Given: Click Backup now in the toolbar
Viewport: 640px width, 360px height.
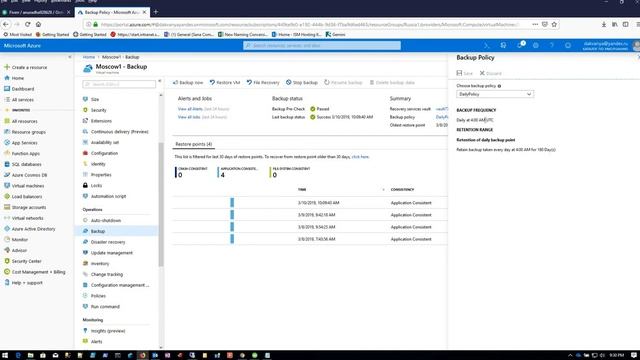Looking at the screenshot, I should (188, 82).
